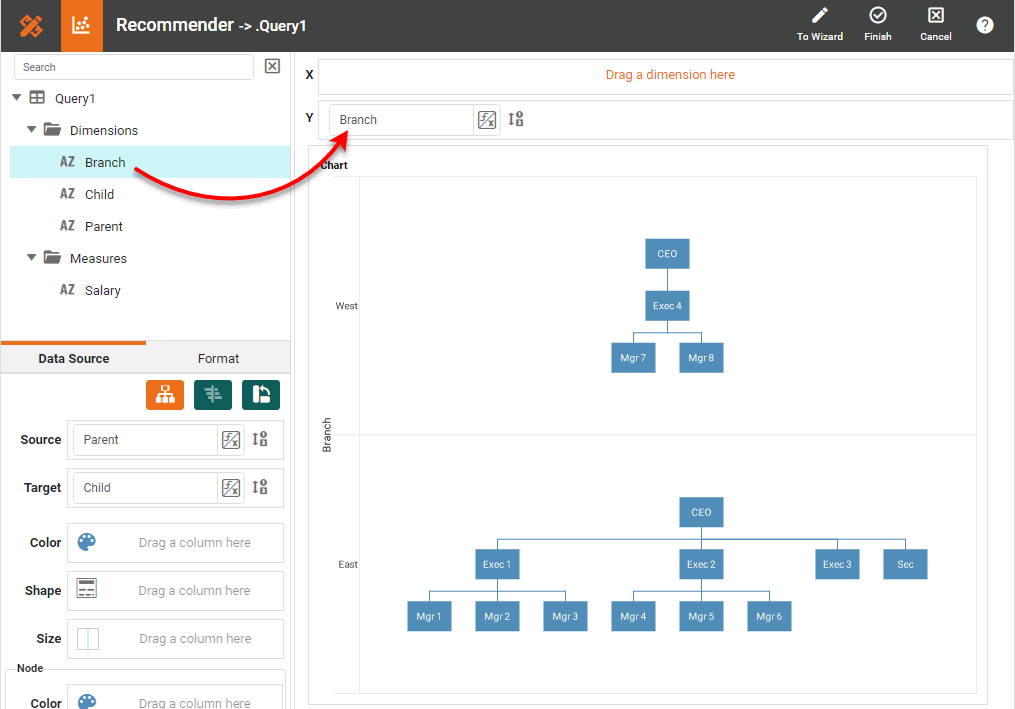
Task: Select the Data Source tab
Action: [74, 358]
